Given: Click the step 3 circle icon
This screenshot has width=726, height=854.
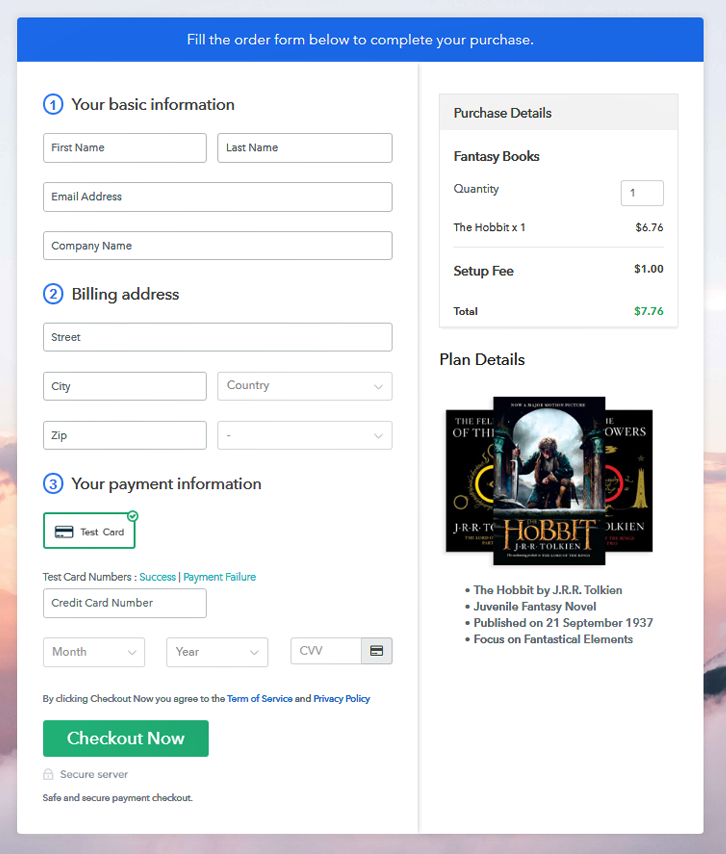Looking at the screenshot, I should [x=53, y=484].
